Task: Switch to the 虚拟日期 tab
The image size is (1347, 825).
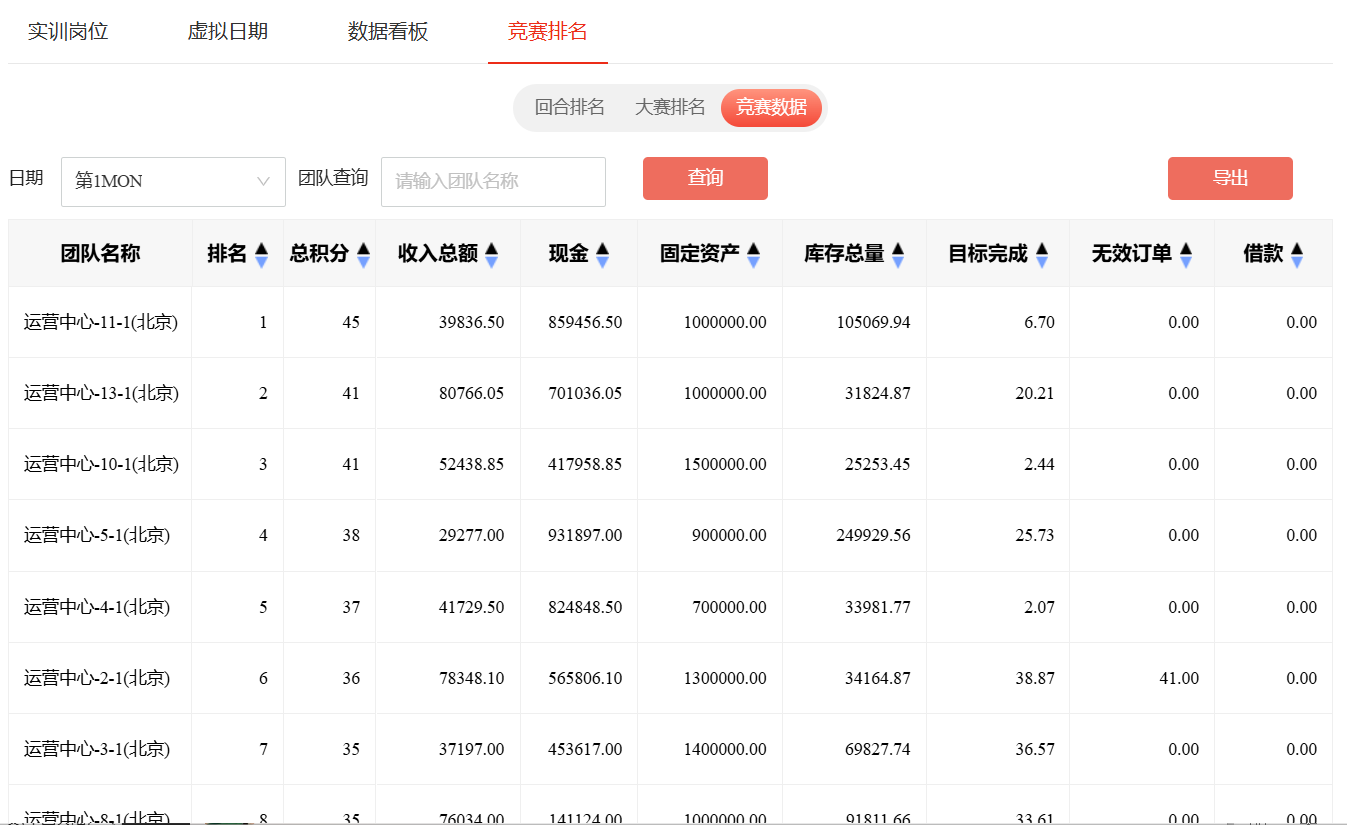Action: pos(228,31)
